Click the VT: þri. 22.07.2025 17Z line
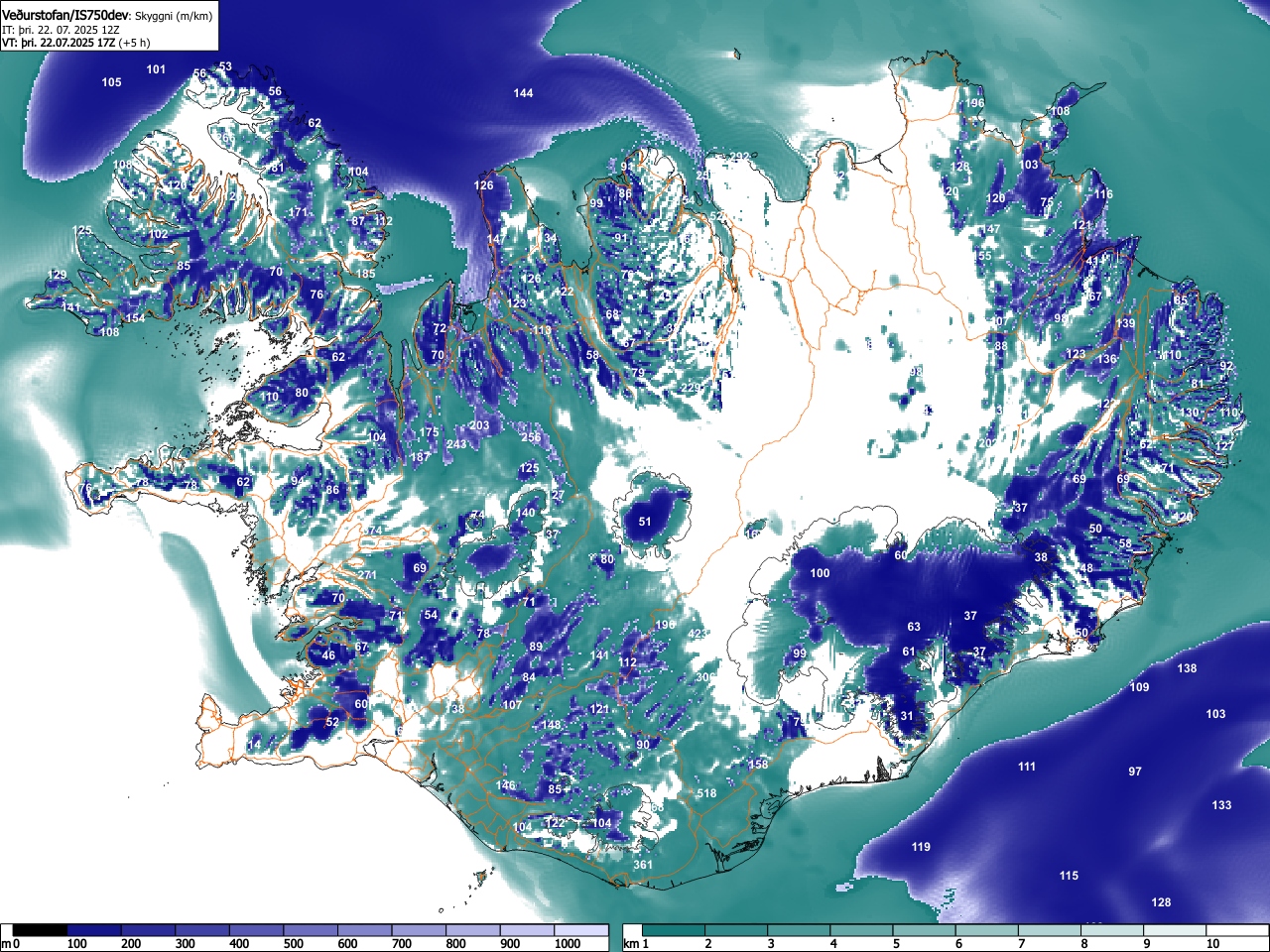Viewport: 1270px width, 952px height. [x=59, y=43]
